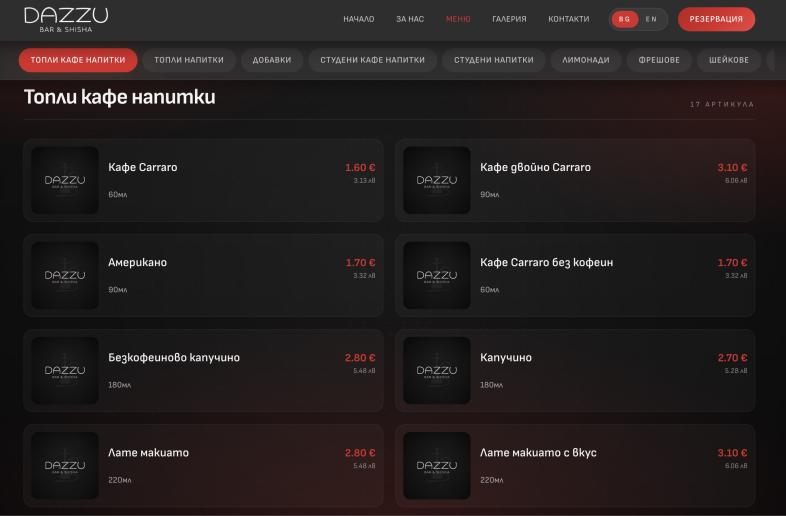Select the МЕНЮ navigation item
The width and height of the screenshot is (786, 516).
tap(458, 19)
